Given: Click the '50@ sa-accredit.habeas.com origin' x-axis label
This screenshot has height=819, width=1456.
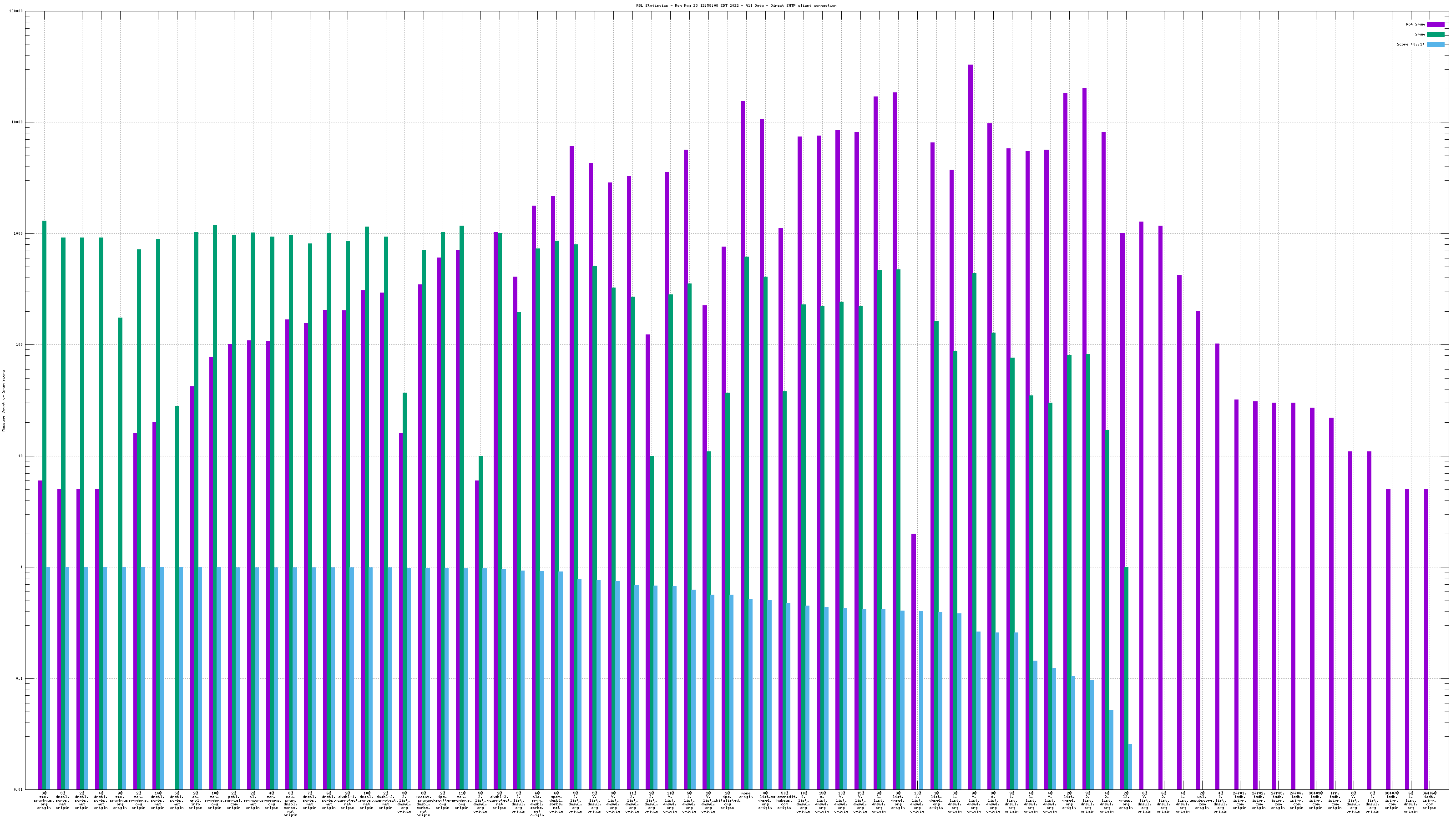Looking at the screenshot, I should (784, 800).
